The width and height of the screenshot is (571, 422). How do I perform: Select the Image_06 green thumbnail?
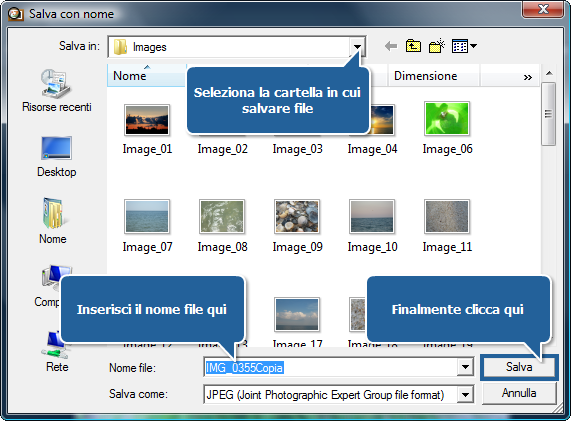point(447,119)
